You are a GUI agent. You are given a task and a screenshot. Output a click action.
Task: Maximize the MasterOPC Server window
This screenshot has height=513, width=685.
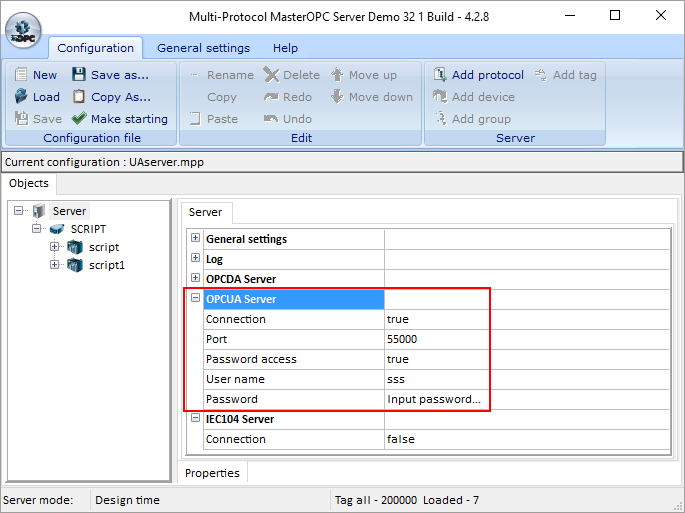tap(615, 15)
